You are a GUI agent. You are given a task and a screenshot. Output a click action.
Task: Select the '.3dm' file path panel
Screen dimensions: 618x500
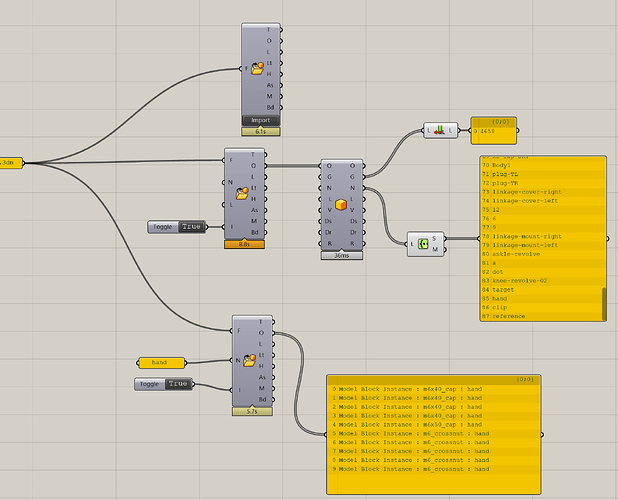(11, 162)
